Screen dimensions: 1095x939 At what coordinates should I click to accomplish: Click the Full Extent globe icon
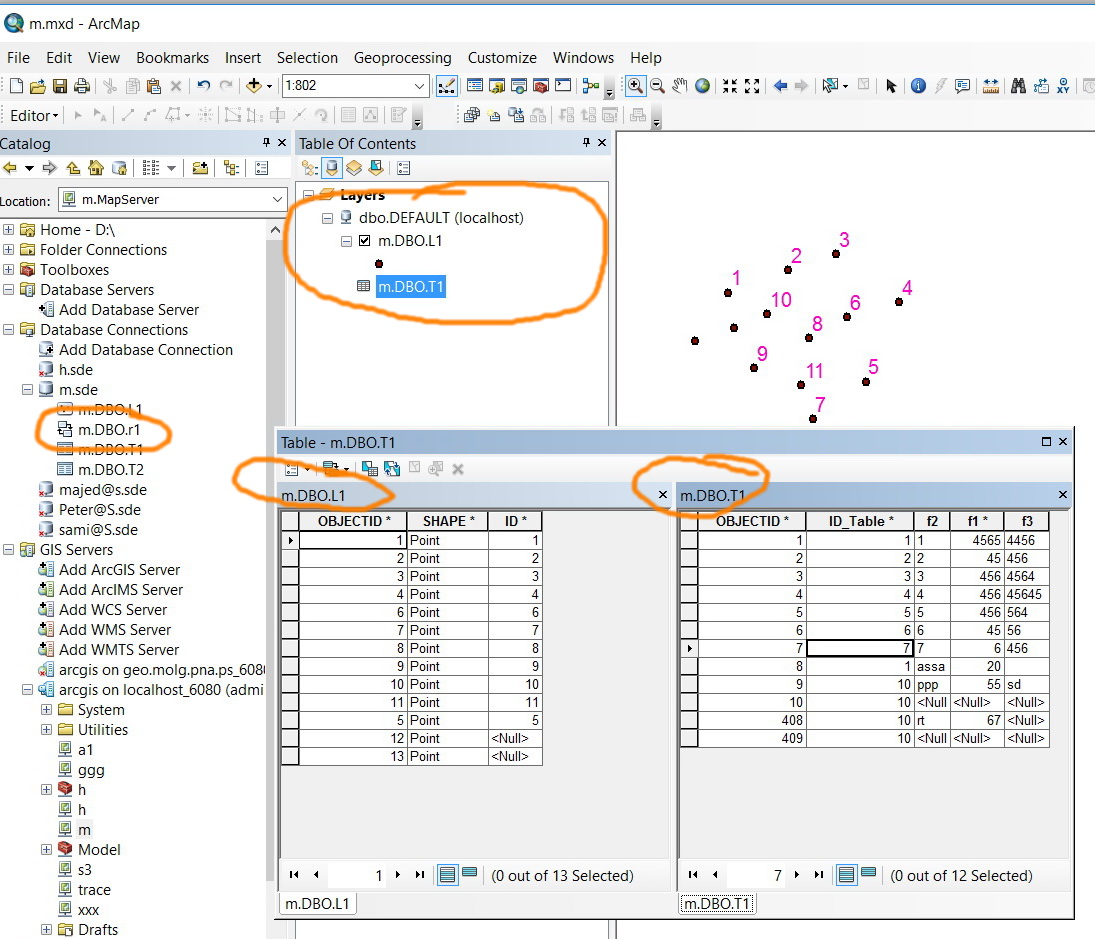pyautogui.click(x=703, y=86)
